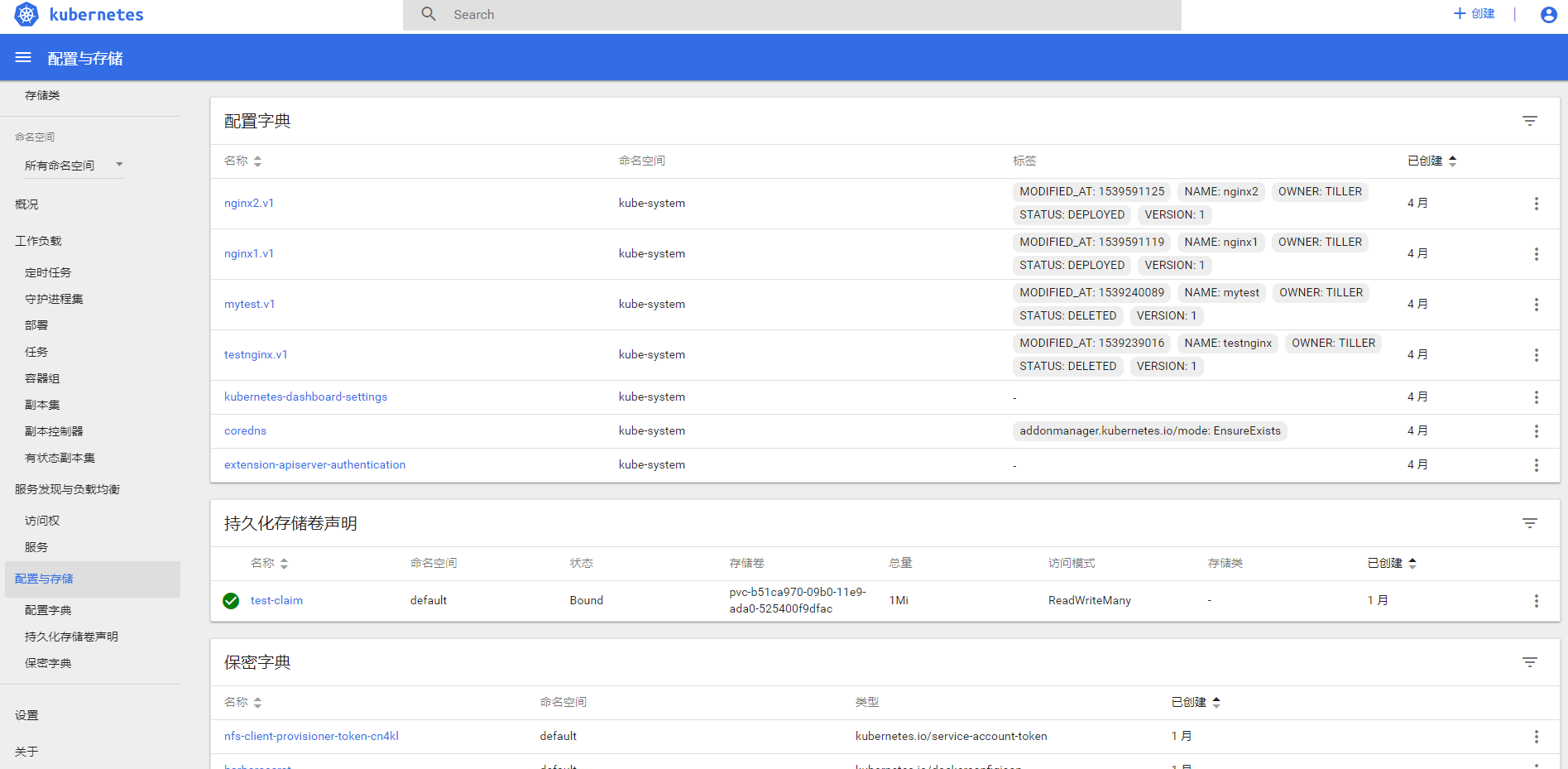This screenshot has width=1568, height=769.
Task: Select 持久化存储卷声明 in sidebar
Action: 71,637
